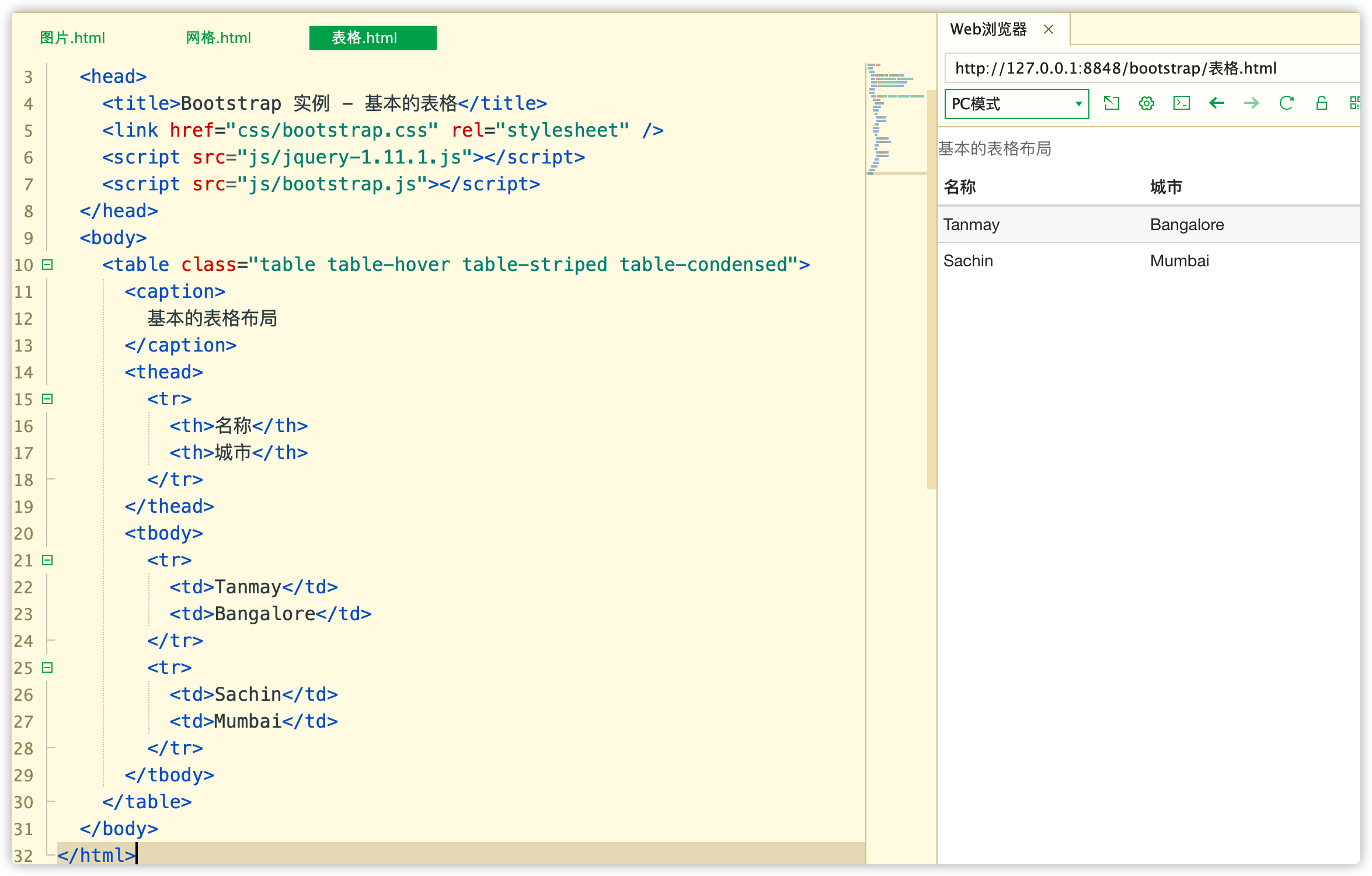This screenshot has height=876, width=1372.
Task: Click the 名称 table header
Action: (960, 187)
